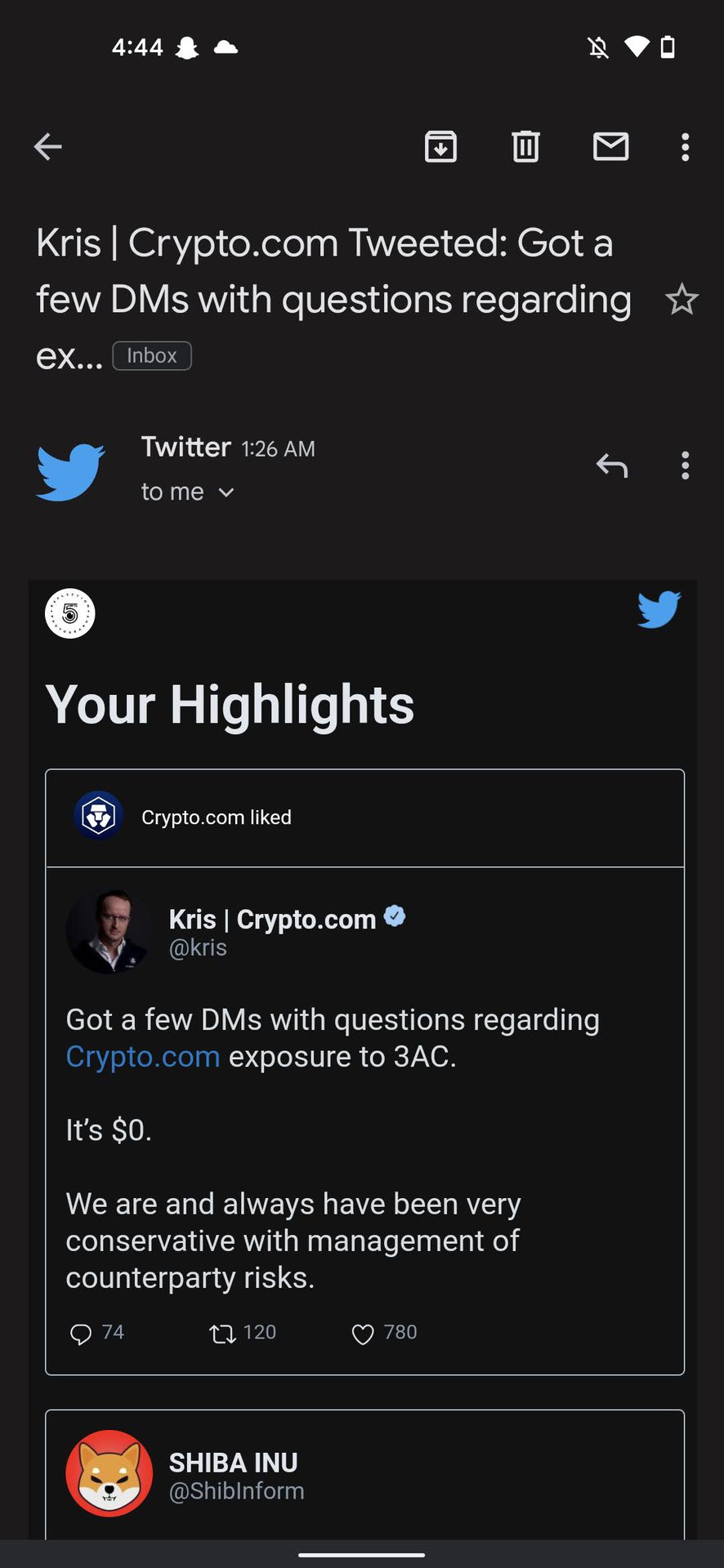Tap the Twitter bird logo in highlights
Viewport: 724px width, 1568px height.
click(659, 610)
